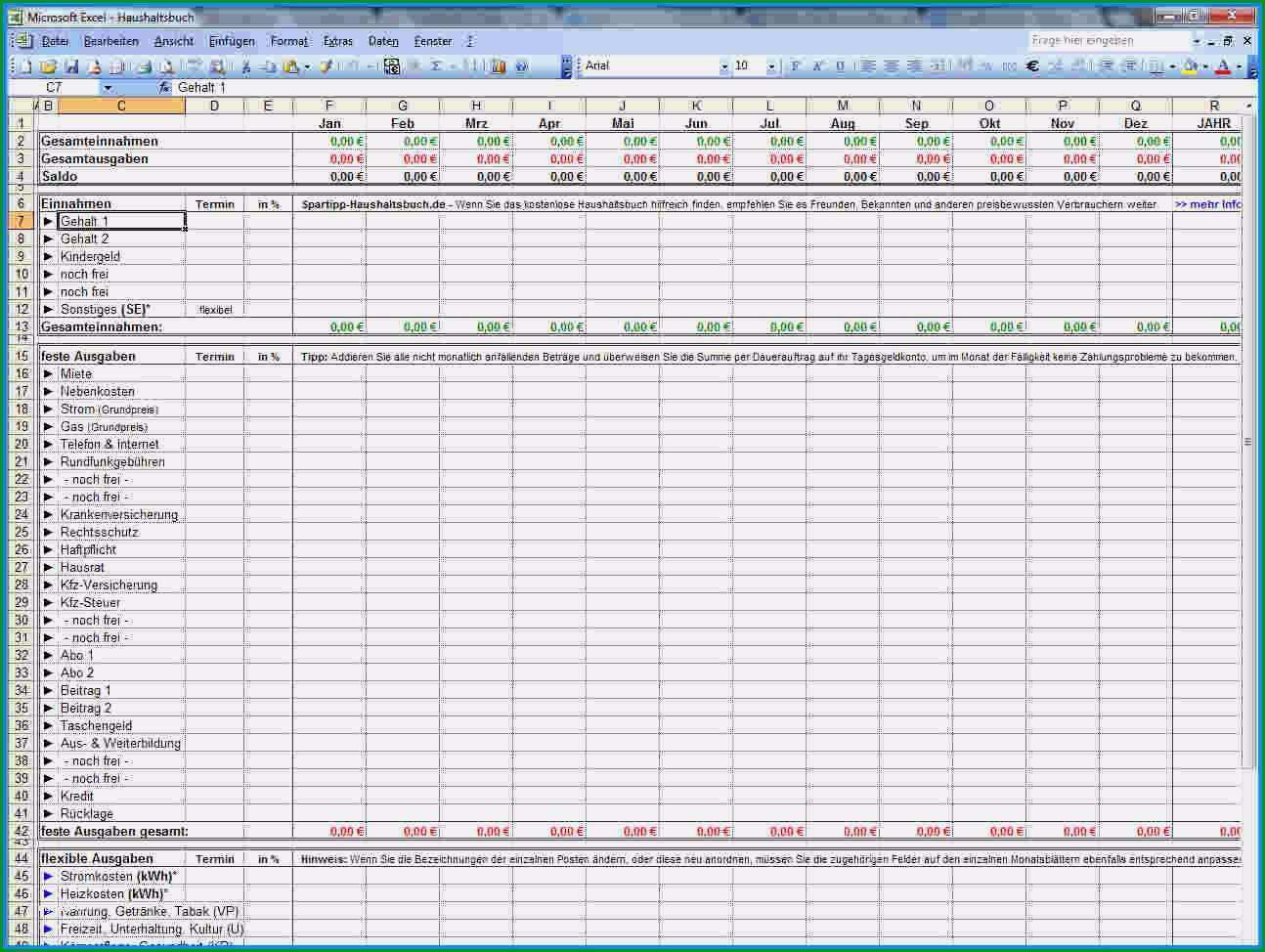This screenshot has height=952, width=1265.
Task: Align cell text to the right
Action: coord(914,66)
